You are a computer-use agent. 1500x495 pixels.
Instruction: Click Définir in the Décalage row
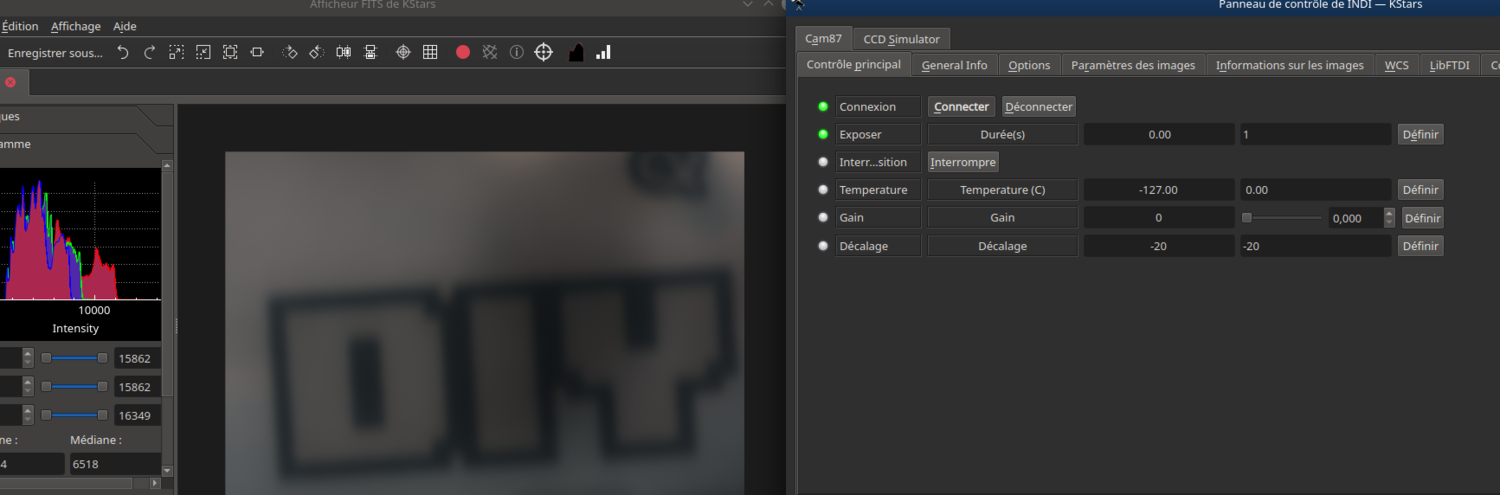tap(1421, 246)
